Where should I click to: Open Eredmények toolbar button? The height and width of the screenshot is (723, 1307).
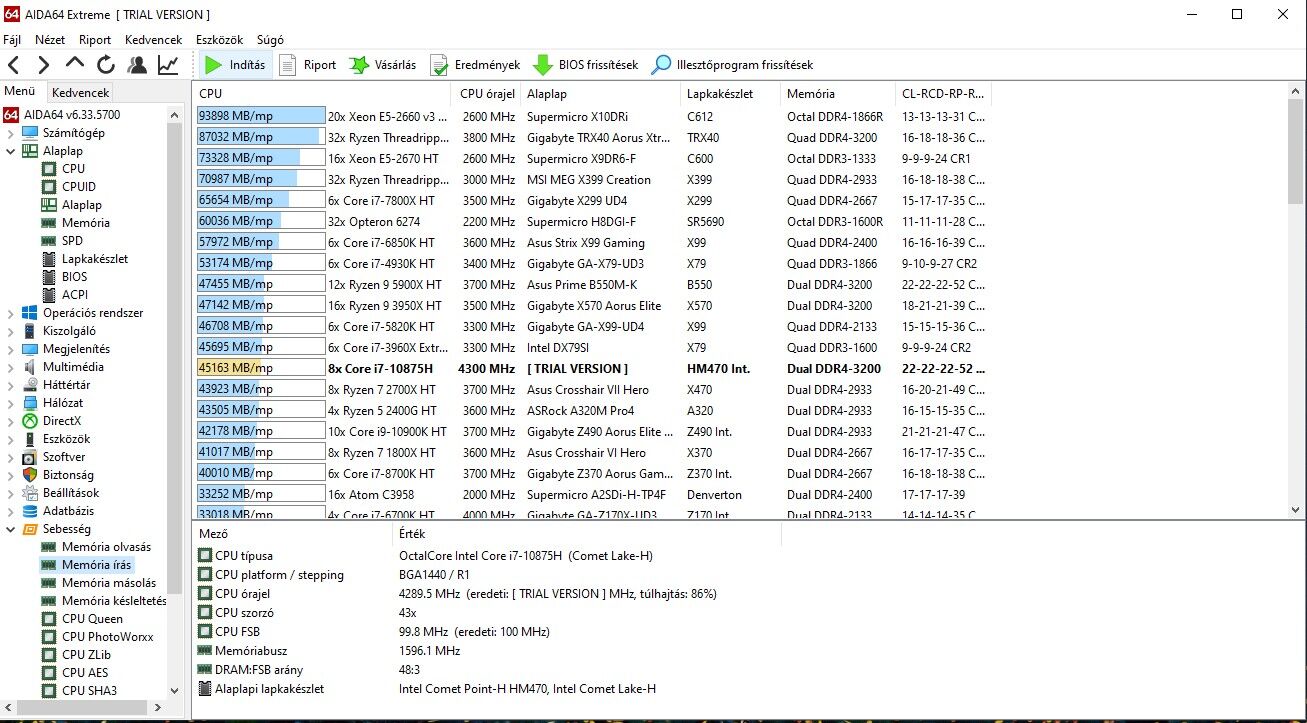pos(475,65)
